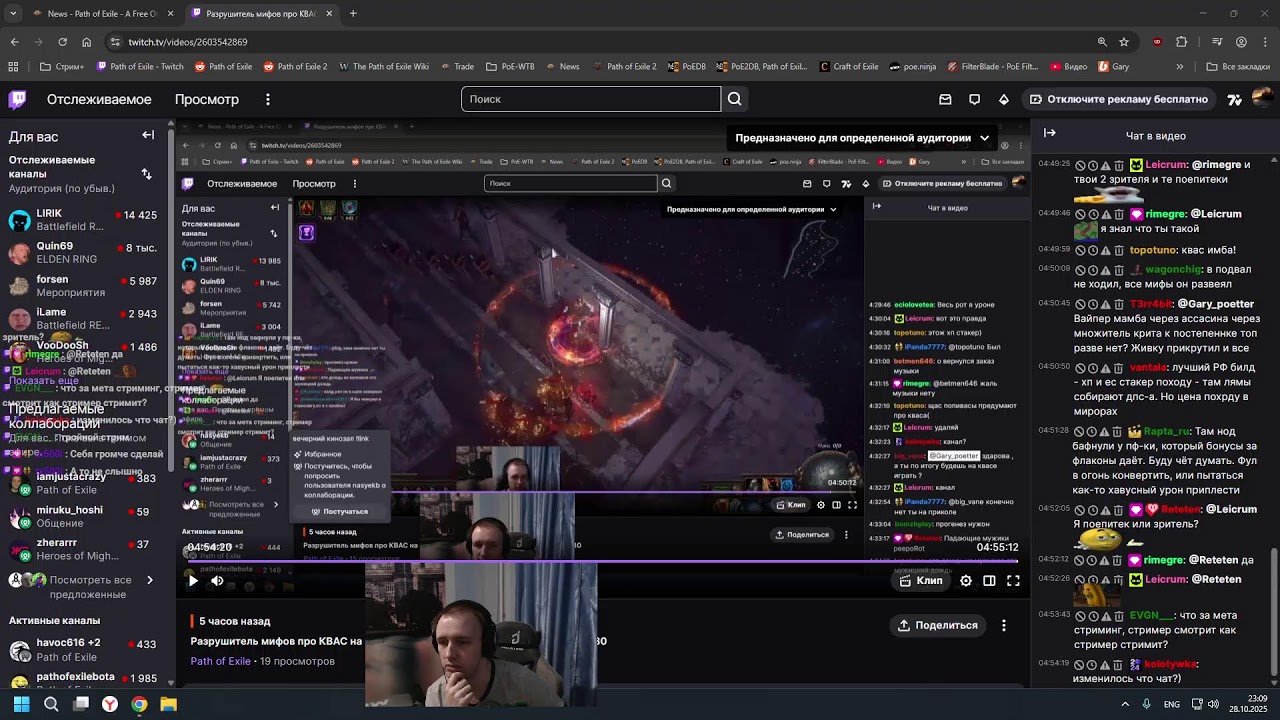Viewport: 1280px width, 720px height.
Task: Click the Bits diamond icon in Twitch header
Action: coord(1004,99)
